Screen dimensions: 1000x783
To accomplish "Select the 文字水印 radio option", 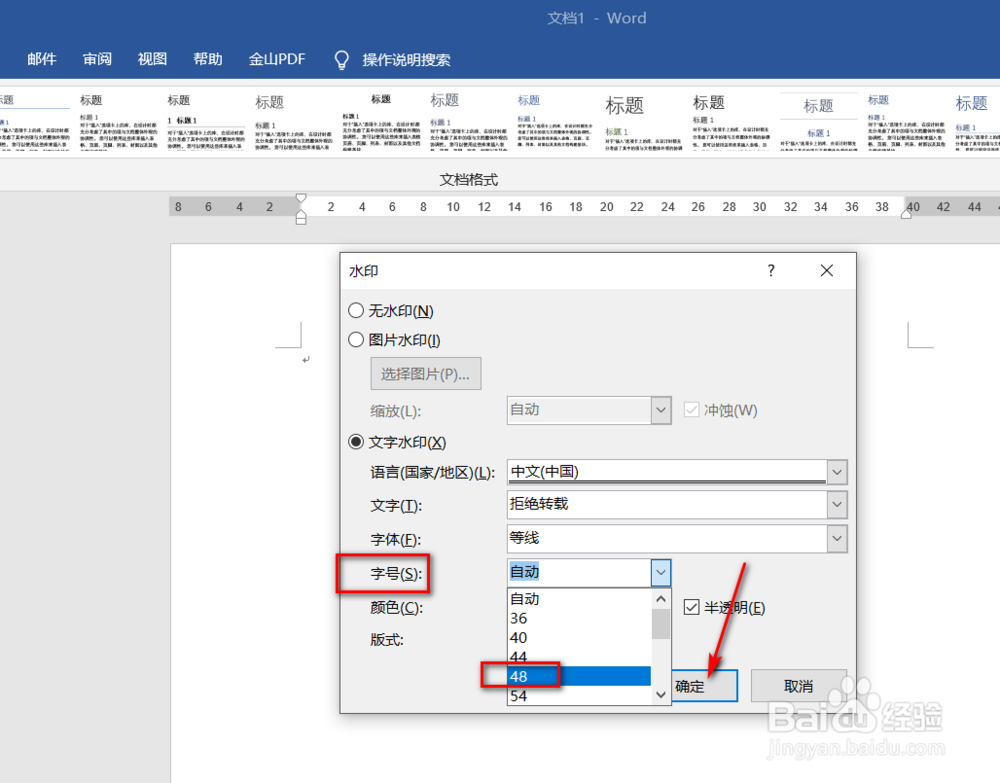I will tap(356, 442).
